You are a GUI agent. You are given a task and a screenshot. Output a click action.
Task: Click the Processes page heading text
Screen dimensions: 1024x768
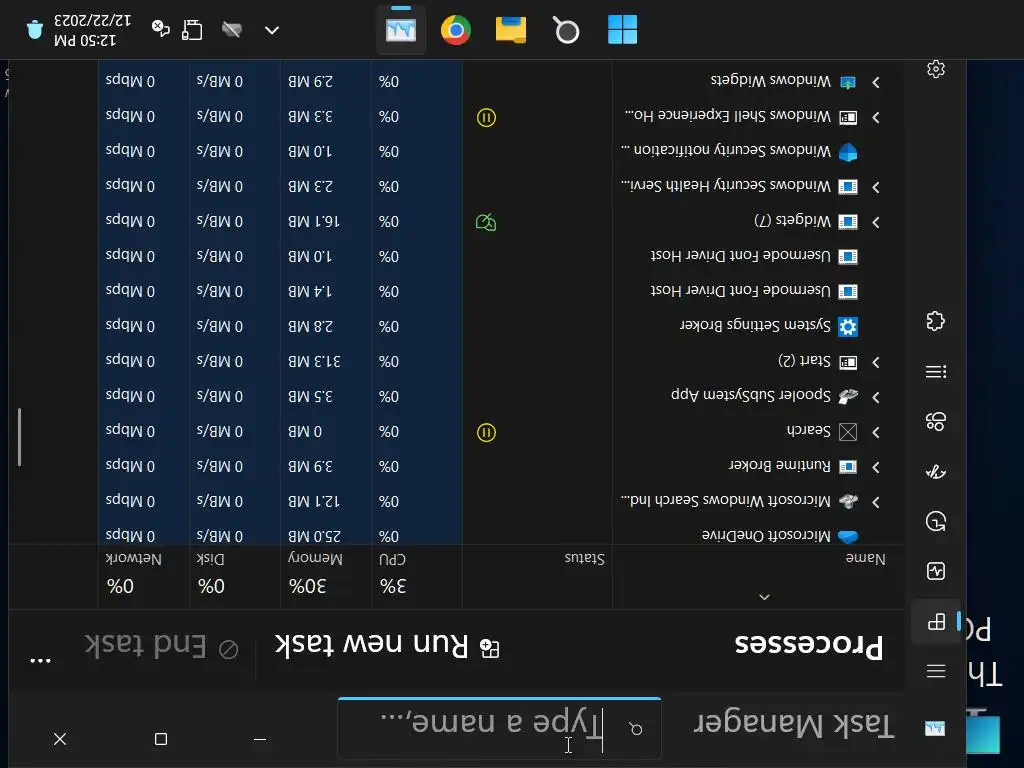808,645
